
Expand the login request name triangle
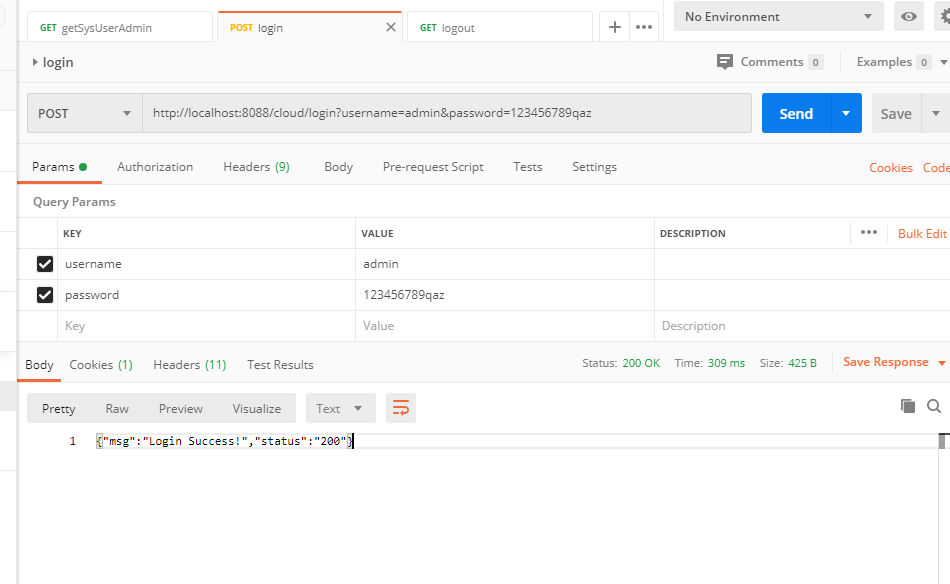coord(35,62)
